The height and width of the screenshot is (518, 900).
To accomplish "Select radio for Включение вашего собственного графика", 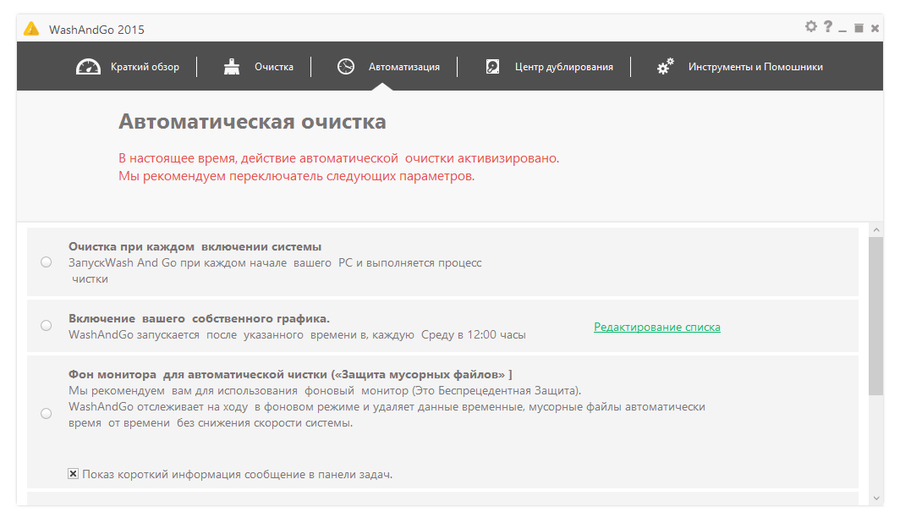I will [x=46, y=326].
